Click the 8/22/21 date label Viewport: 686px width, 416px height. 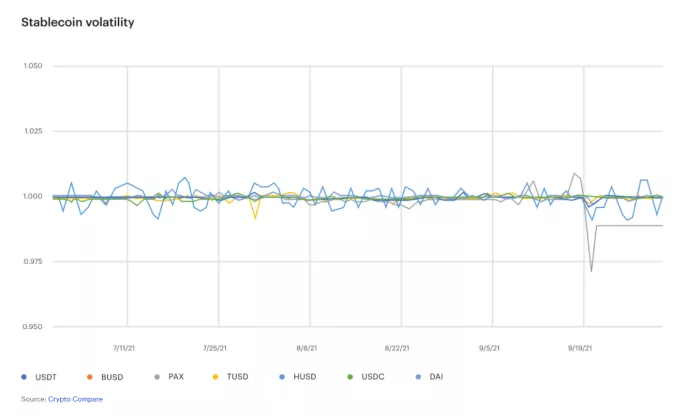pyautogui.click(x=397, y=348)
